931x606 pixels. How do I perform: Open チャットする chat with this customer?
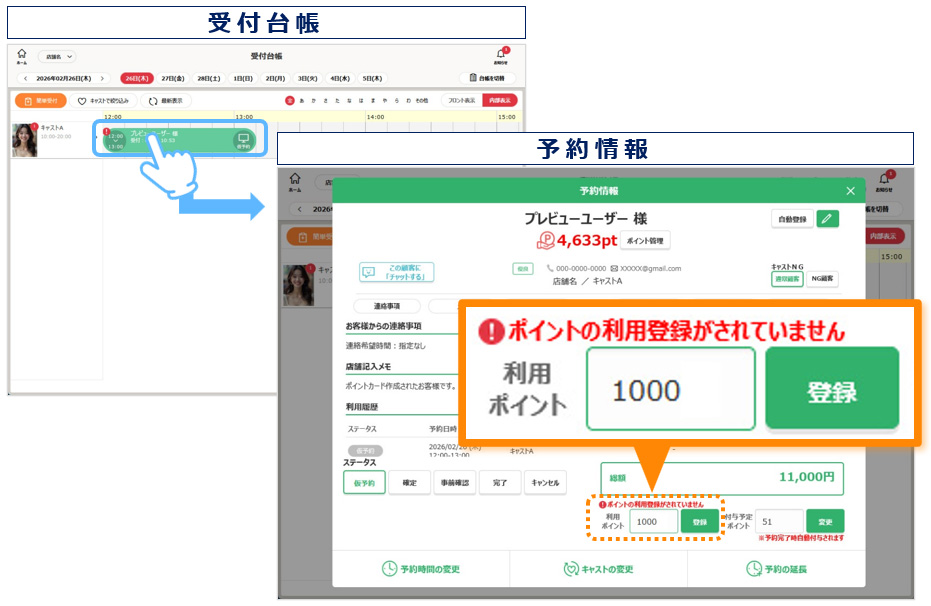pyautogui.click(x=397, y=272)
